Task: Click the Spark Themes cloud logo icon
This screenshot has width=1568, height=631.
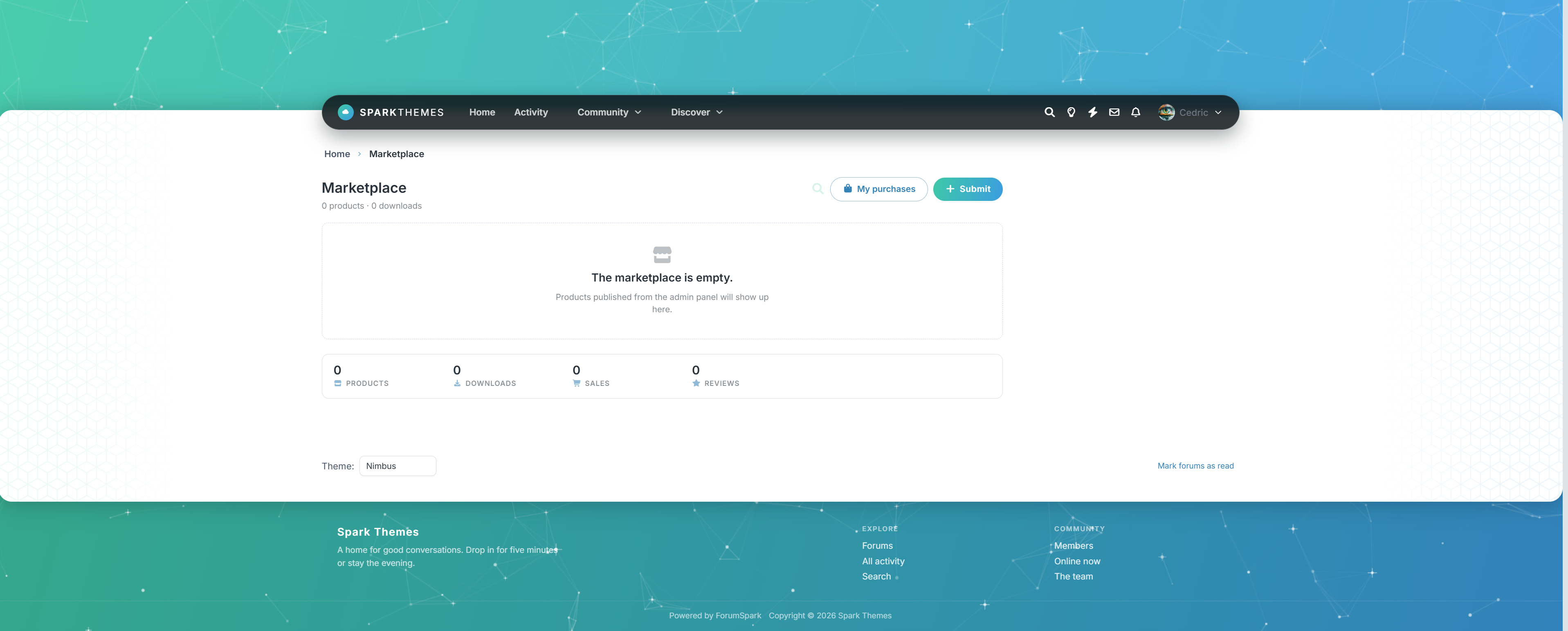Action: click(x=345, y=112)
